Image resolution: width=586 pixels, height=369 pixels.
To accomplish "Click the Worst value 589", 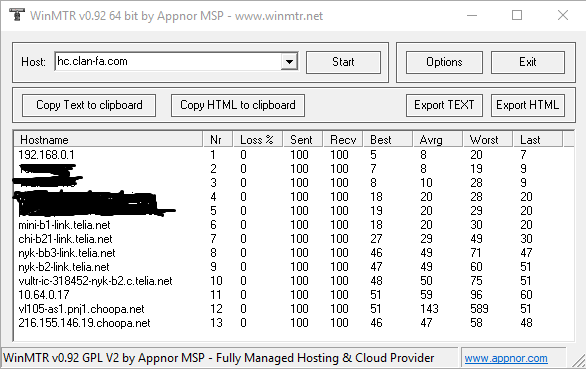I will (479, 309).
